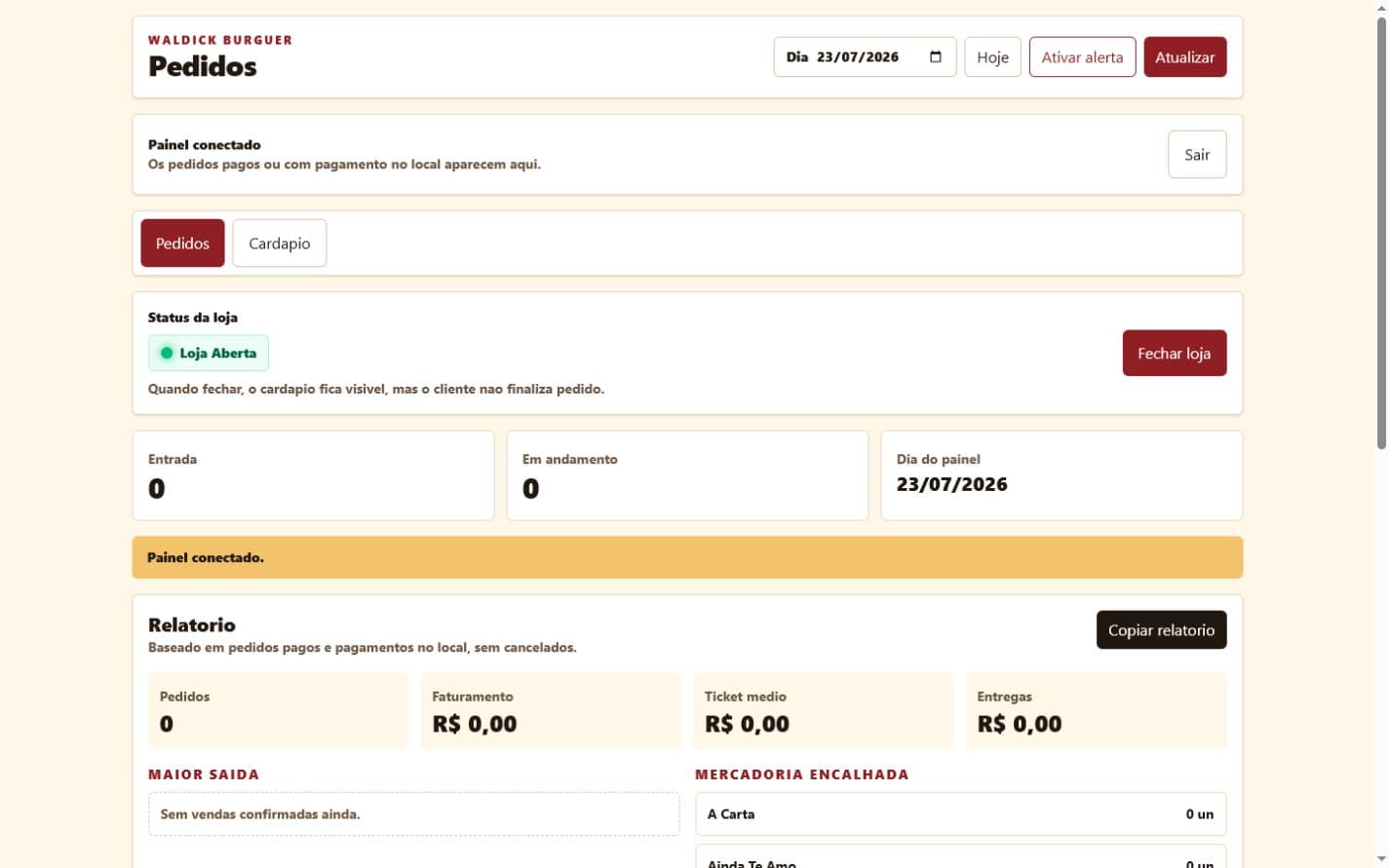This screenshot has width=1389, height=868.
Task: Click the Pedidos count card in Relatorio
Action: tap(278, 710)
